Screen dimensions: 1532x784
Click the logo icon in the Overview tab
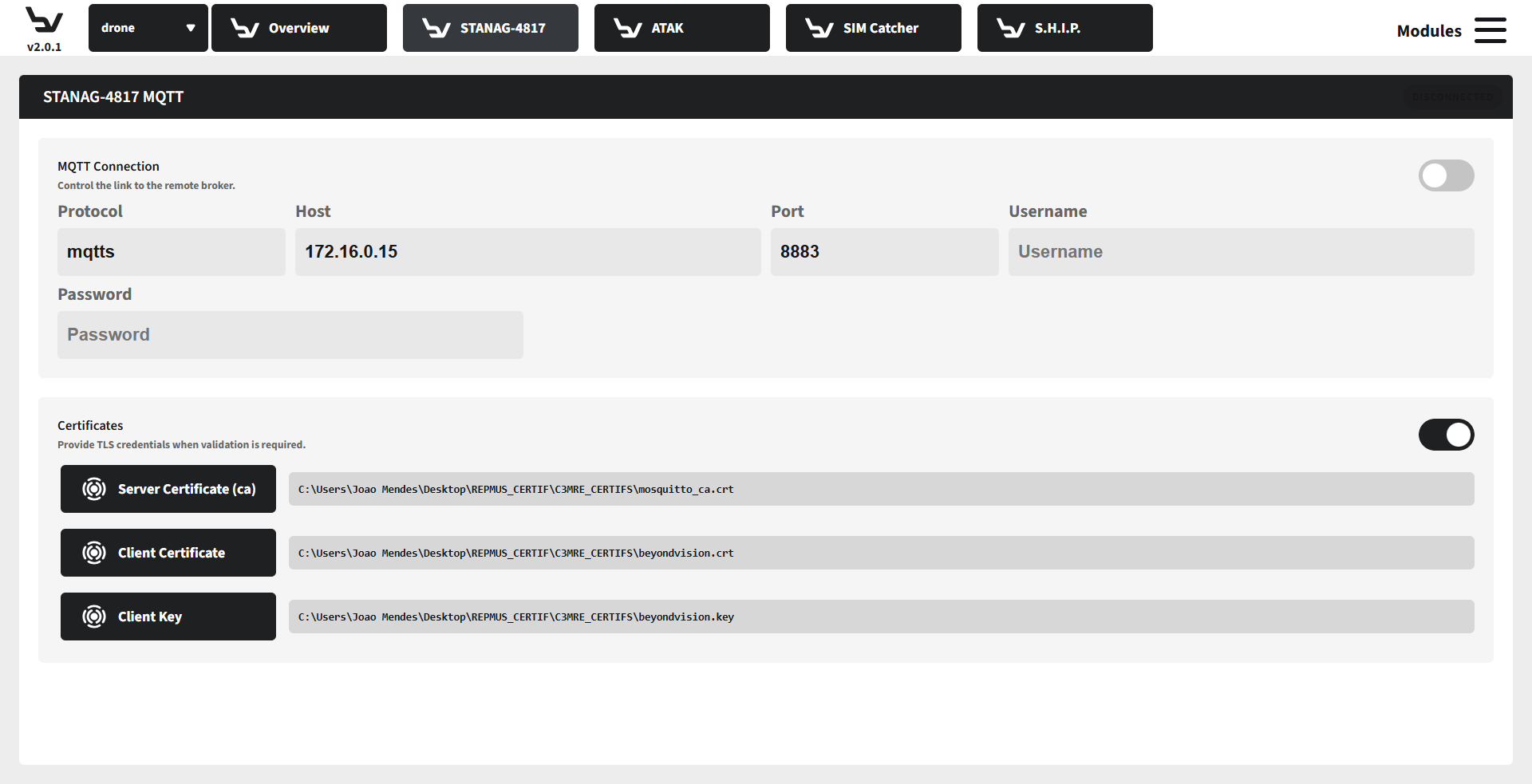244,28
